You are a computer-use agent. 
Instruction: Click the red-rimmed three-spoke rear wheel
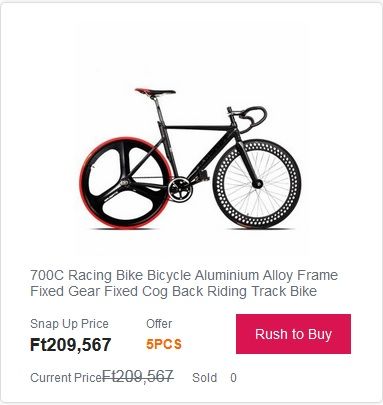(126, 183)
